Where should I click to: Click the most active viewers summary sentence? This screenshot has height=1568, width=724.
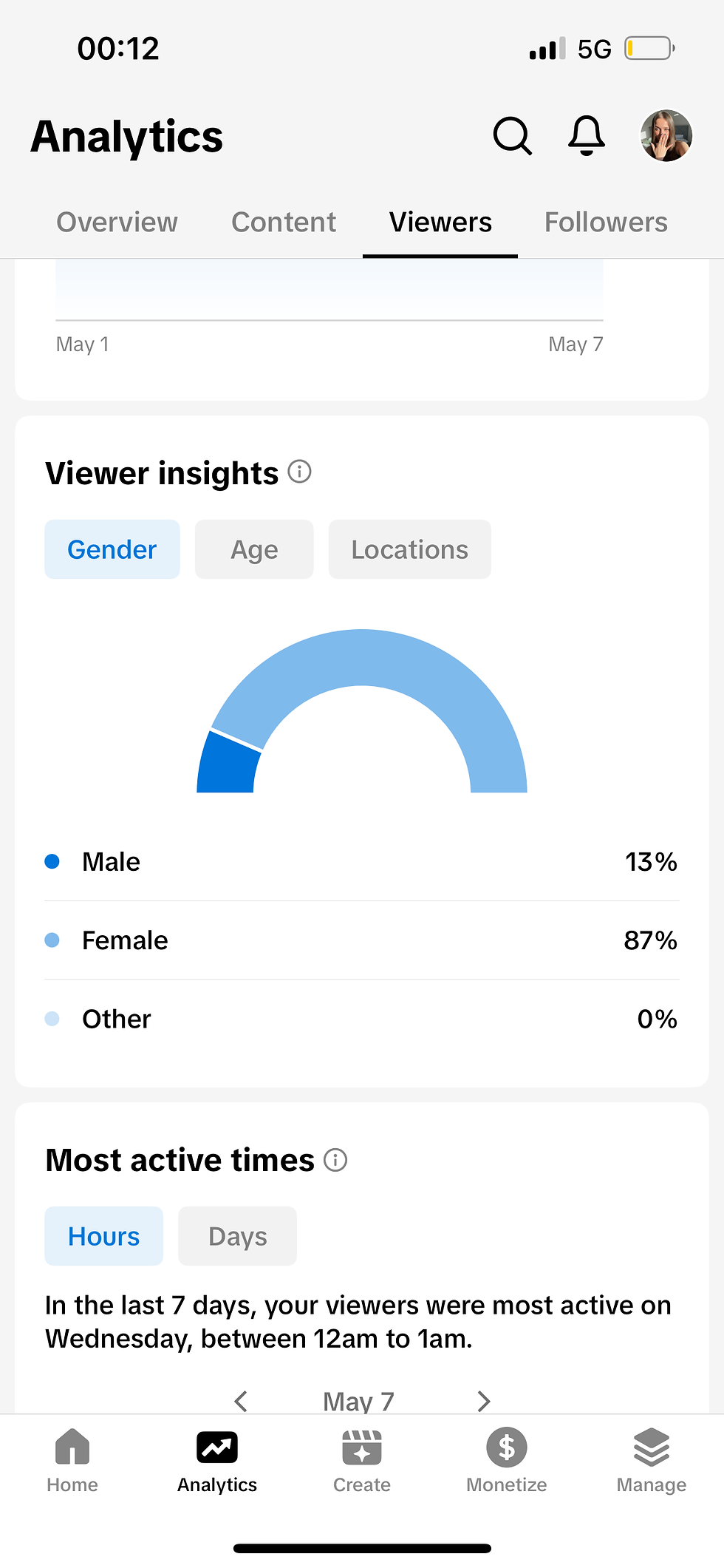pyautogui.click(x=358, y=1322)
